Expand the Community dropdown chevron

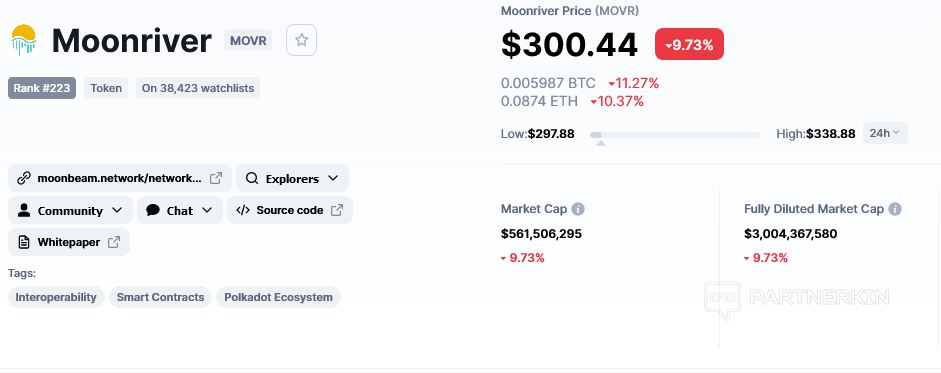tap(117, 210)
